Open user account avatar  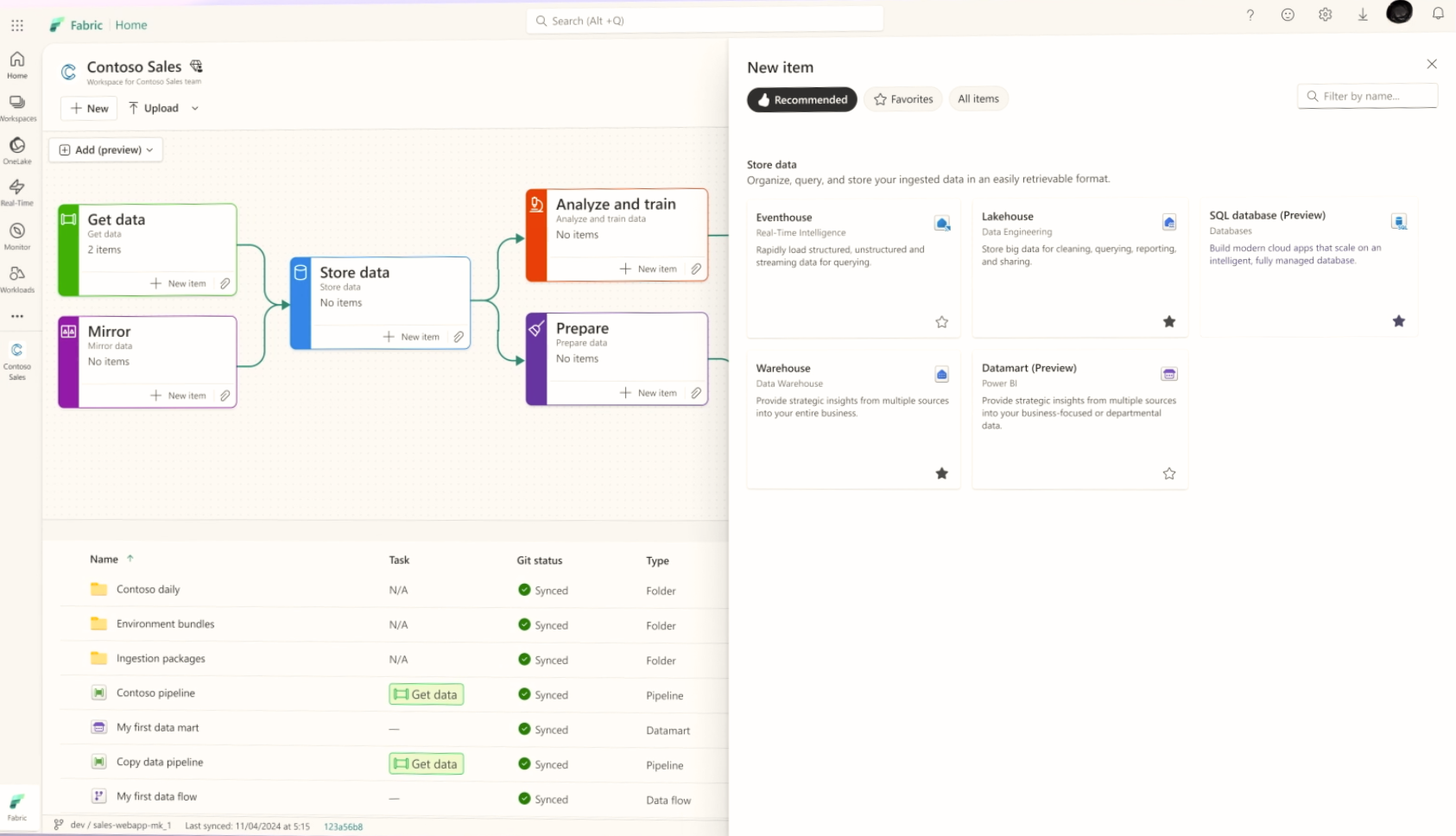coord(1400,12)
